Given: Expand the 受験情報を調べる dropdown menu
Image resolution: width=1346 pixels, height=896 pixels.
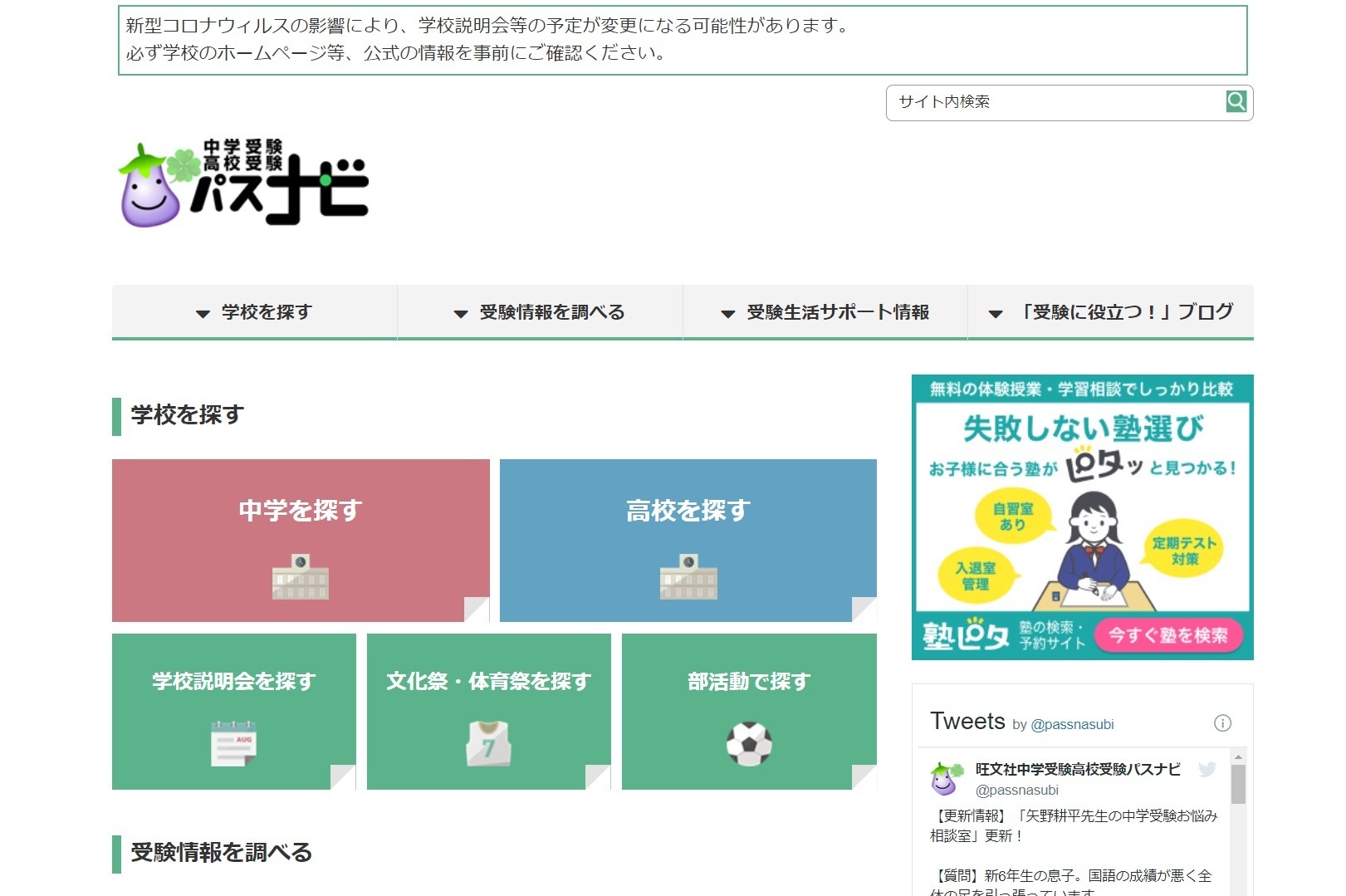Looking at the screenshot, I should 540,312.
